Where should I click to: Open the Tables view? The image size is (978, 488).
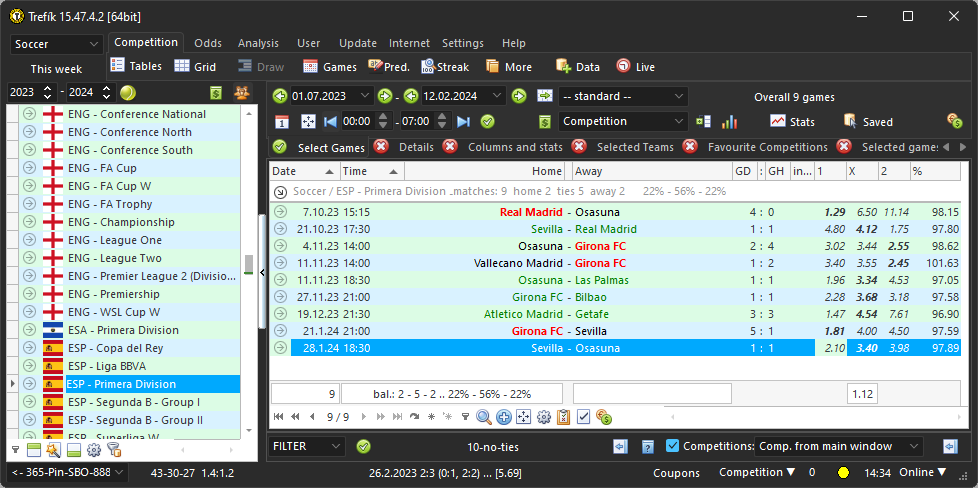tap(135, 66)
